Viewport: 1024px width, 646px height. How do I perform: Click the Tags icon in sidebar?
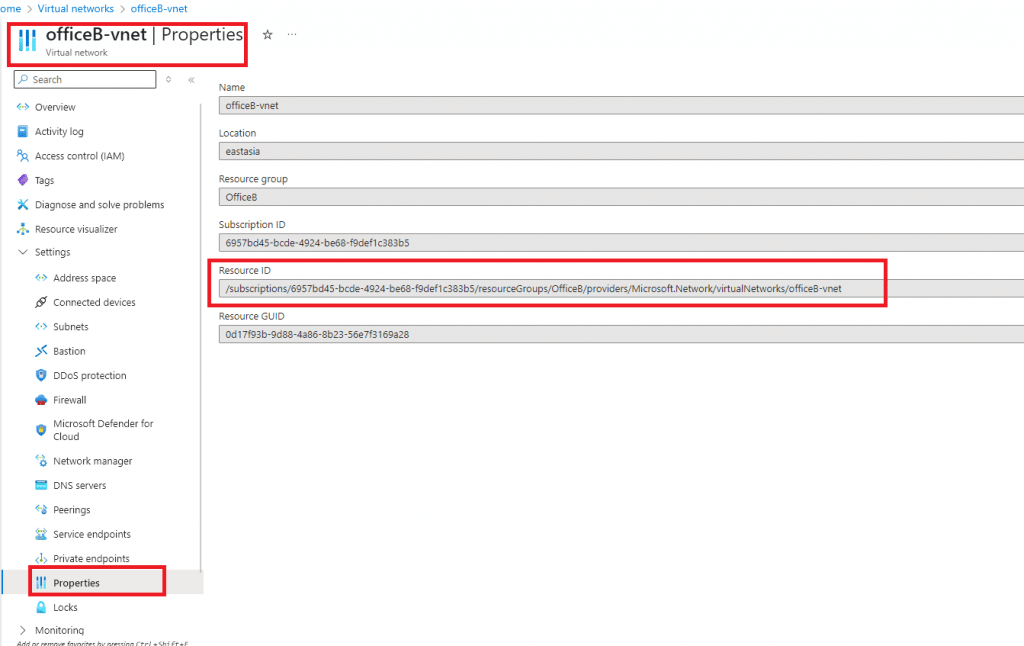[23, 180]
